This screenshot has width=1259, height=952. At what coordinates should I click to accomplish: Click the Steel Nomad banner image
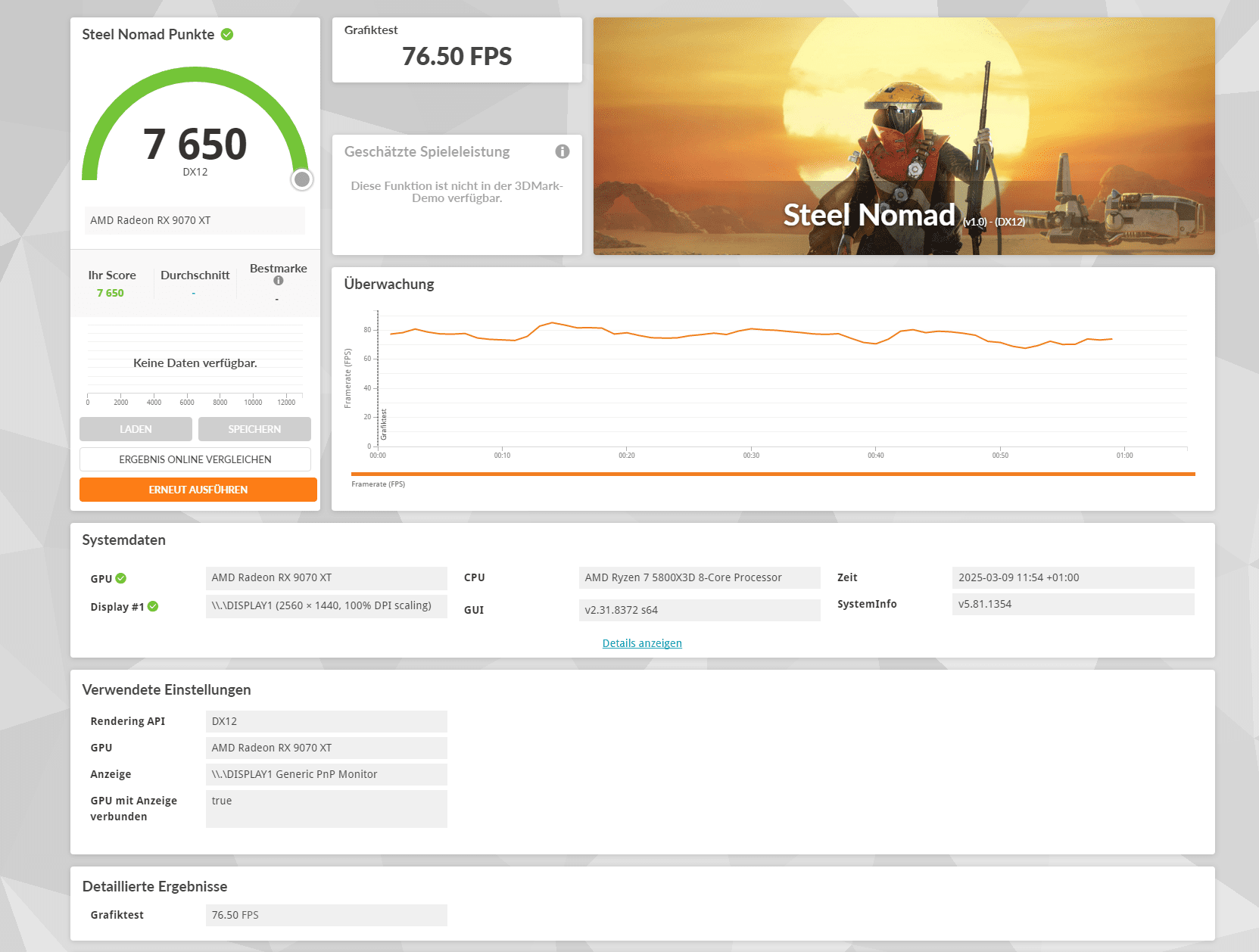click(904, 136)
